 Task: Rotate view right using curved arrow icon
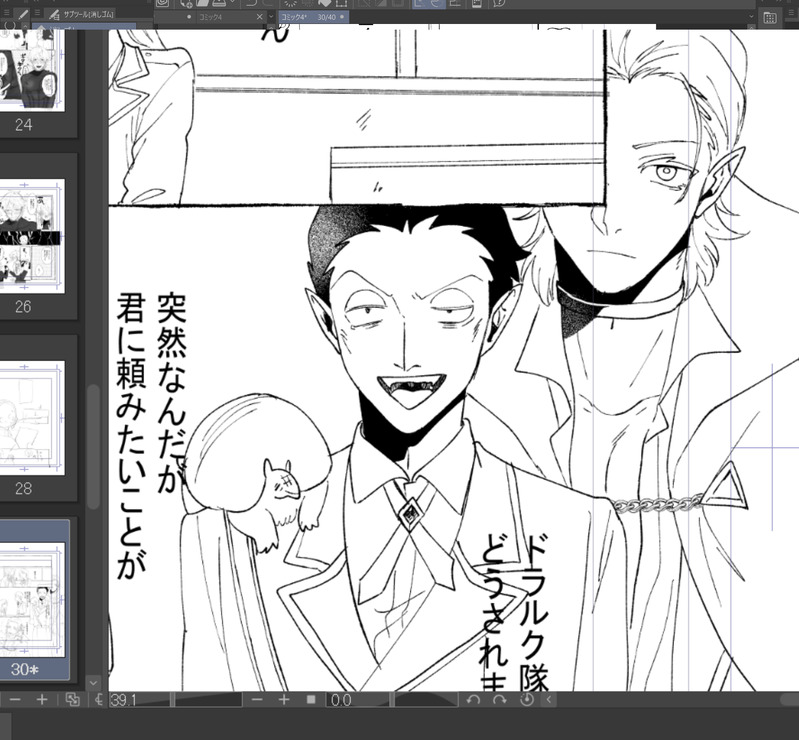click(500, 700)
